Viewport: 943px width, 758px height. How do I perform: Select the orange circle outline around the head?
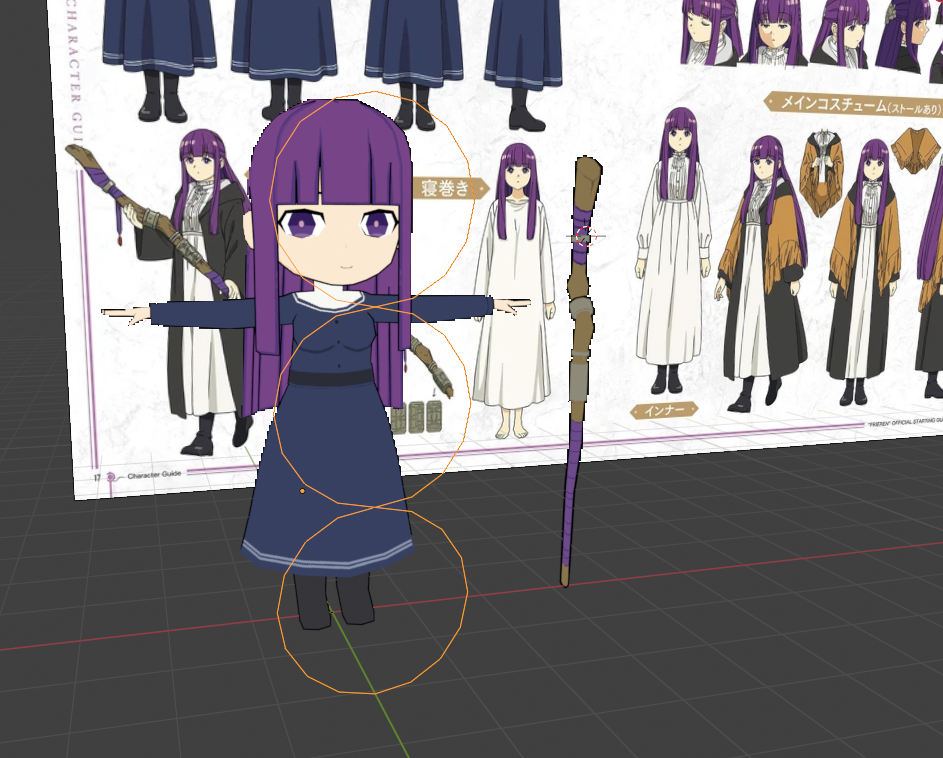[x=371, y=199]
